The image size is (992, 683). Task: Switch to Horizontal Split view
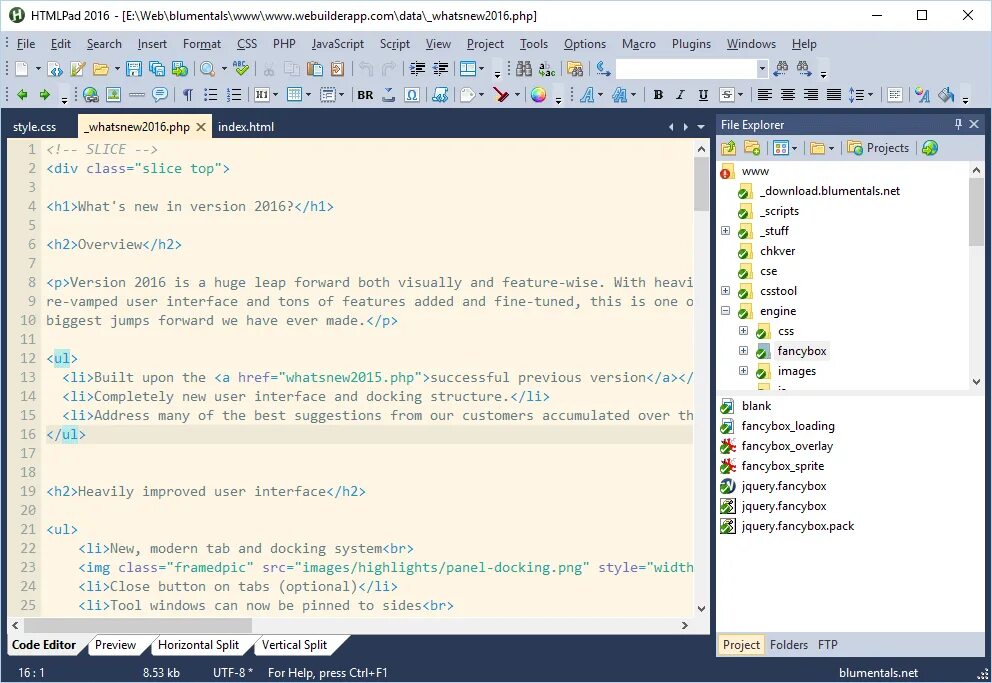[198, 644]
